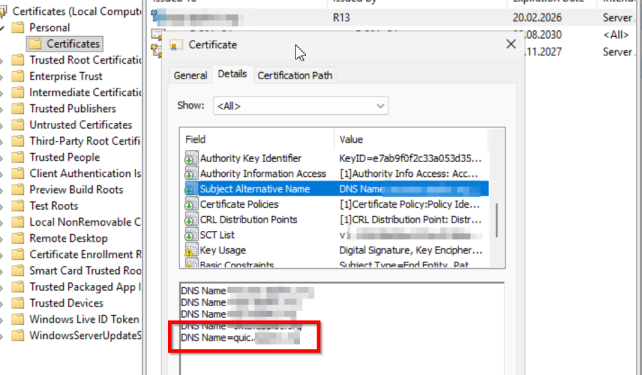642x375 pixels.
Task: Select Preview Build Roots folder
Action: (76, 190)
